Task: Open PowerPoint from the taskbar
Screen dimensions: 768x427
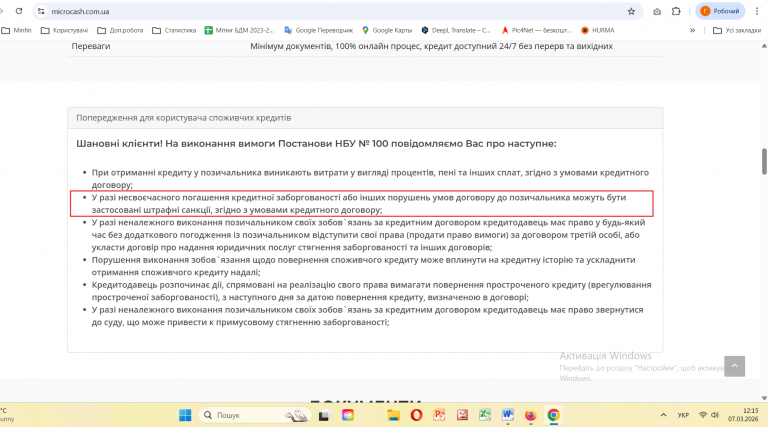Action: click(x=439, y=415)
